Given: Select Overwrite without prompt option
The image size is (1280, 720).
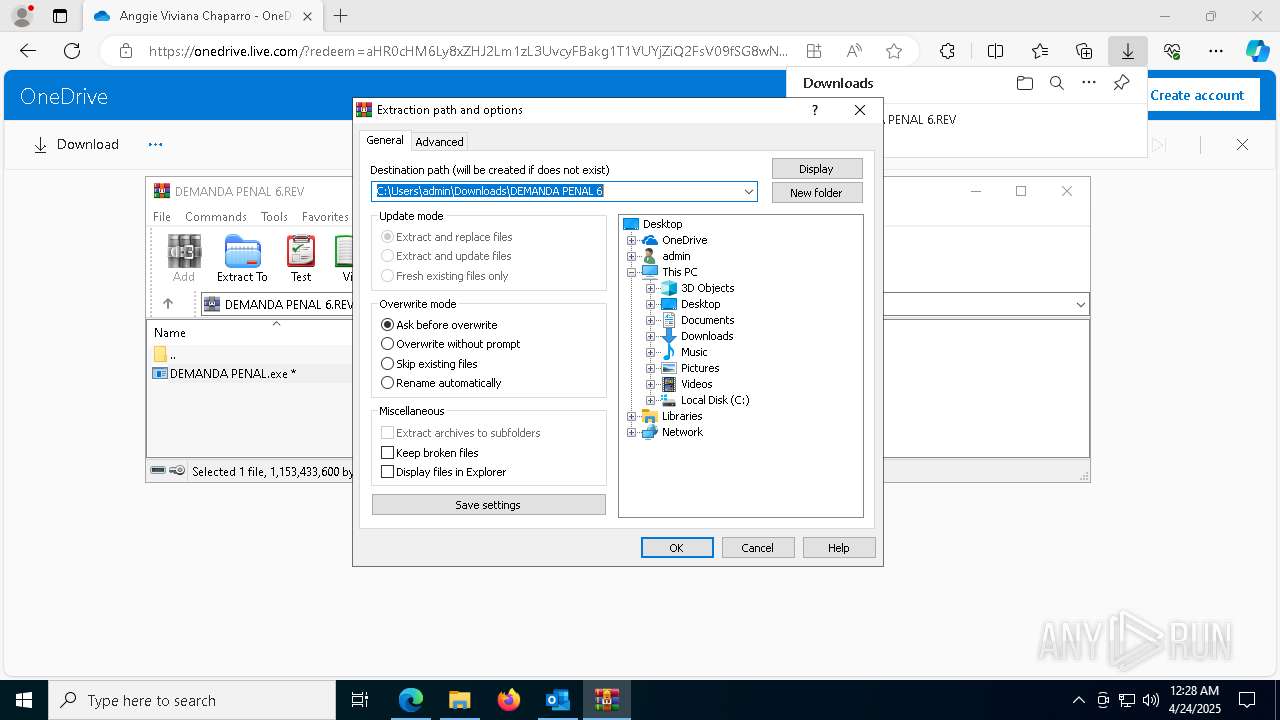Looking at the screenshot, I should pyautogui.click(x=451, y=344).
